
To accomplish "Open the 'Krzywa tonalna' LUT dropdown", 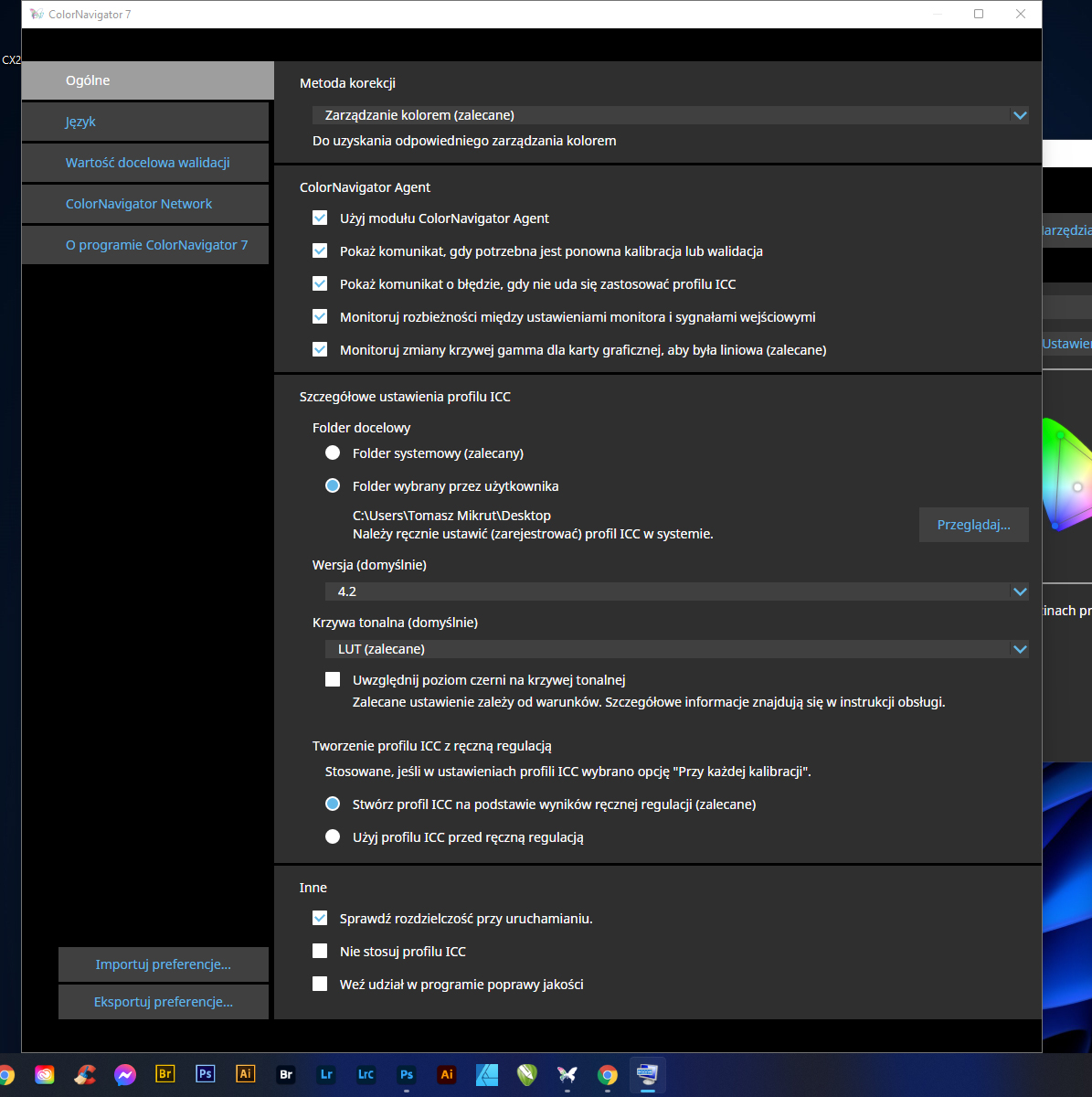I will pos(676,649).
